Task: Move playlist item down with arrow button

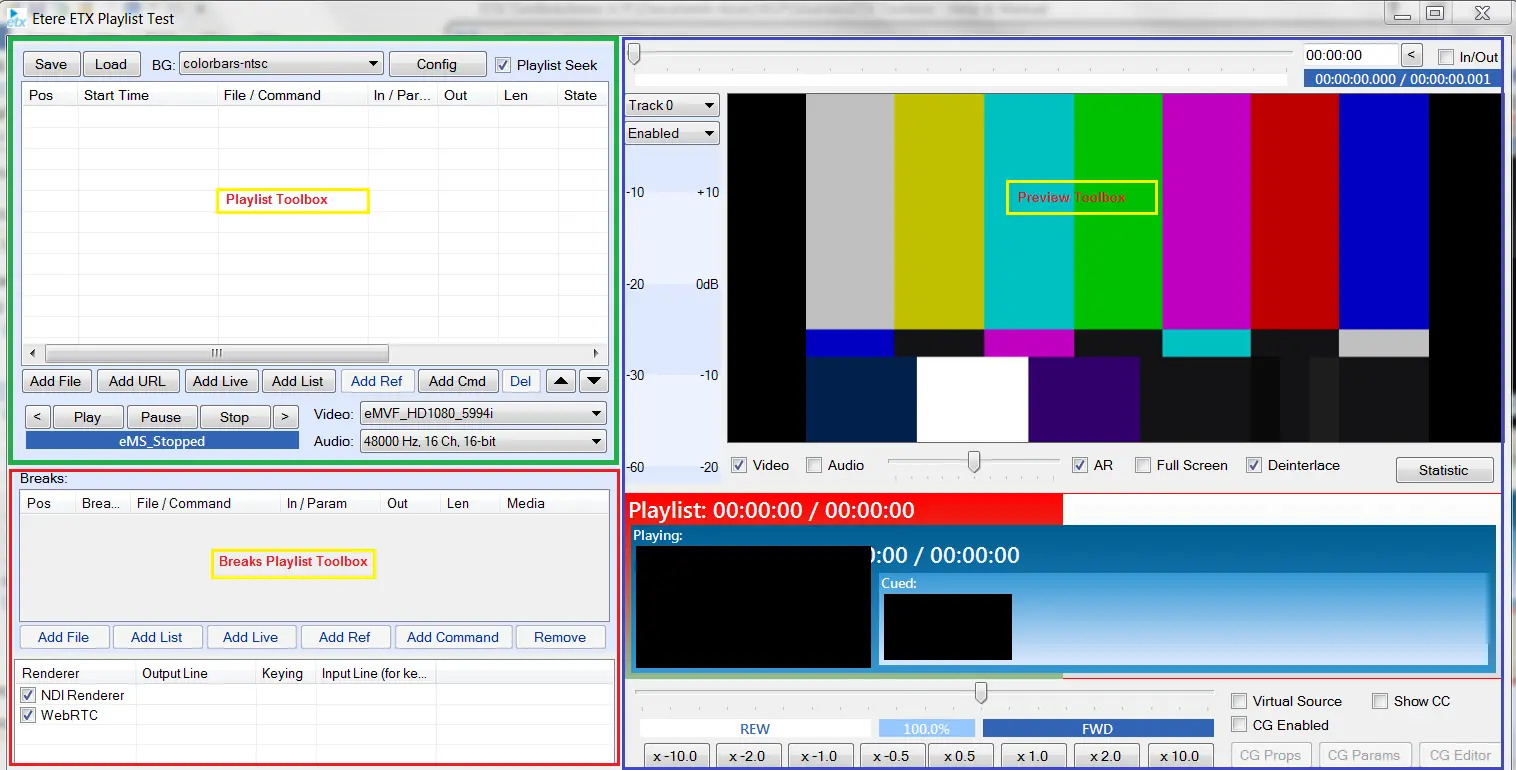Action: point(594,381)
